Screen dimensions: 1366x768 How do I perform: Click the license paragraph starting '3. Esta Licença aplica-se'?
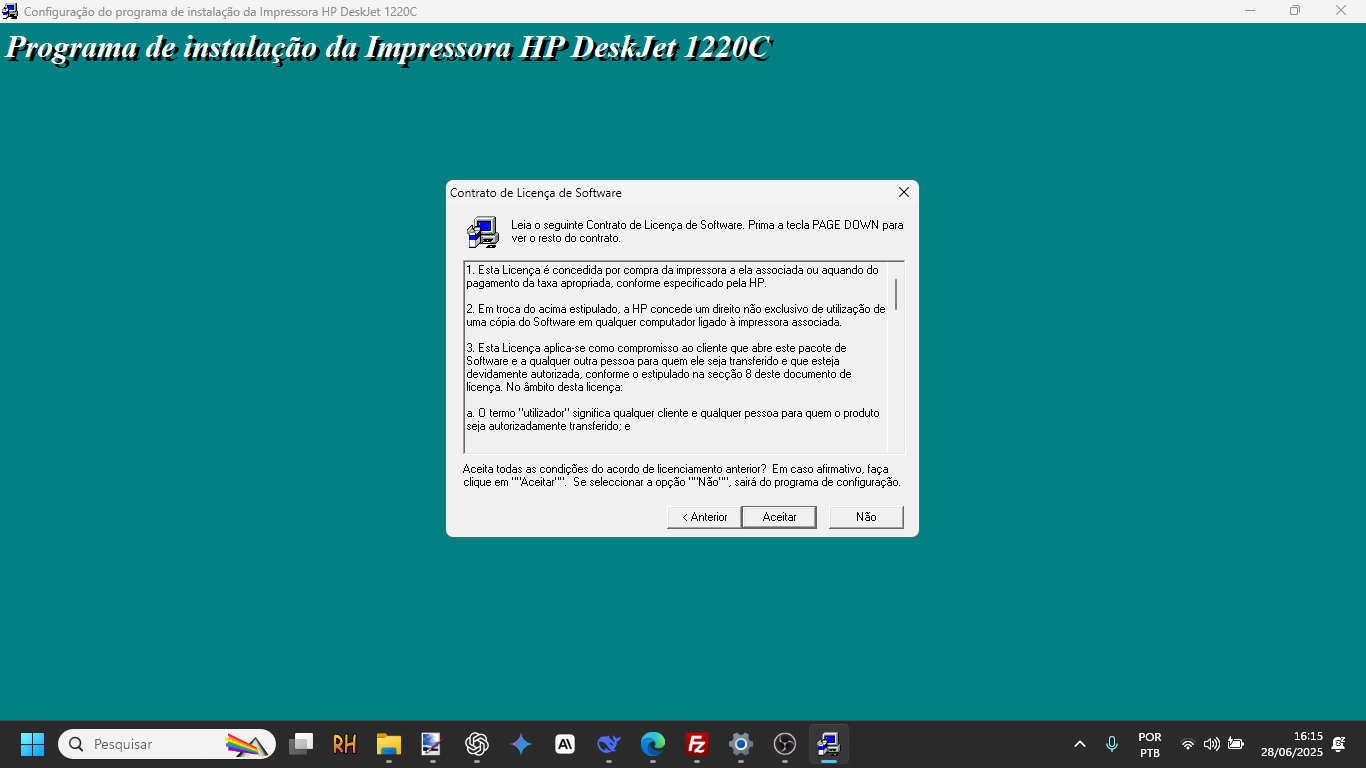660,367
